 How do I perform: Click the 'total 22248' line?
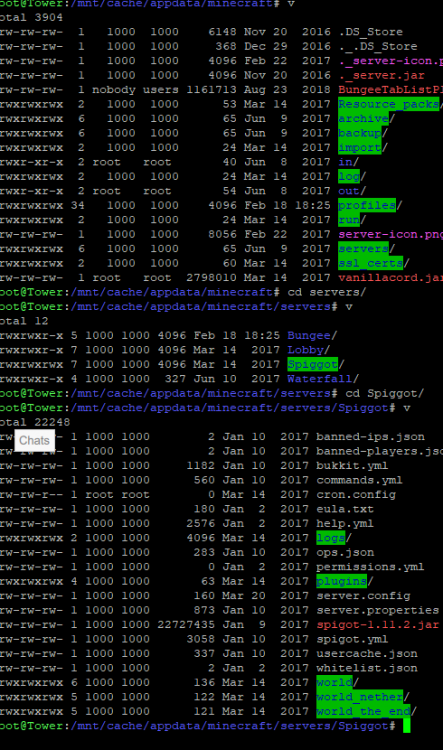pos(35,422)
